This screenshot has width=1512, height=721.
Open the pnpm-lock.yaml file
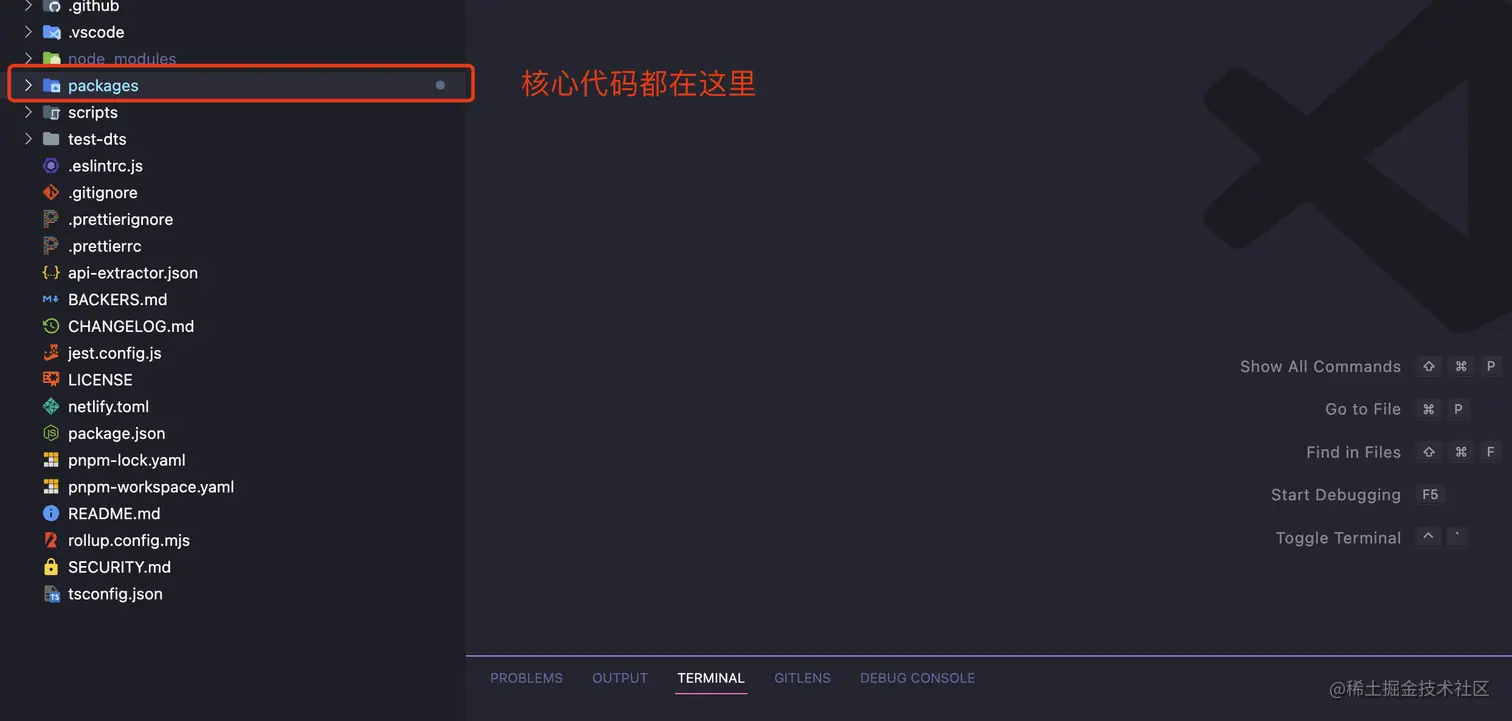click(127, 460)
